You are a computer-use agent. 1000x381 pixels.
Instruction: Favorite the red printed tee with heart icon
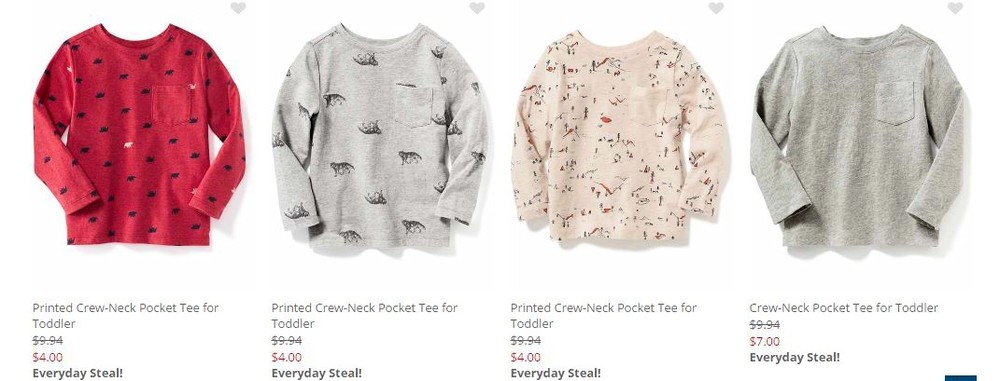[238, 8]
